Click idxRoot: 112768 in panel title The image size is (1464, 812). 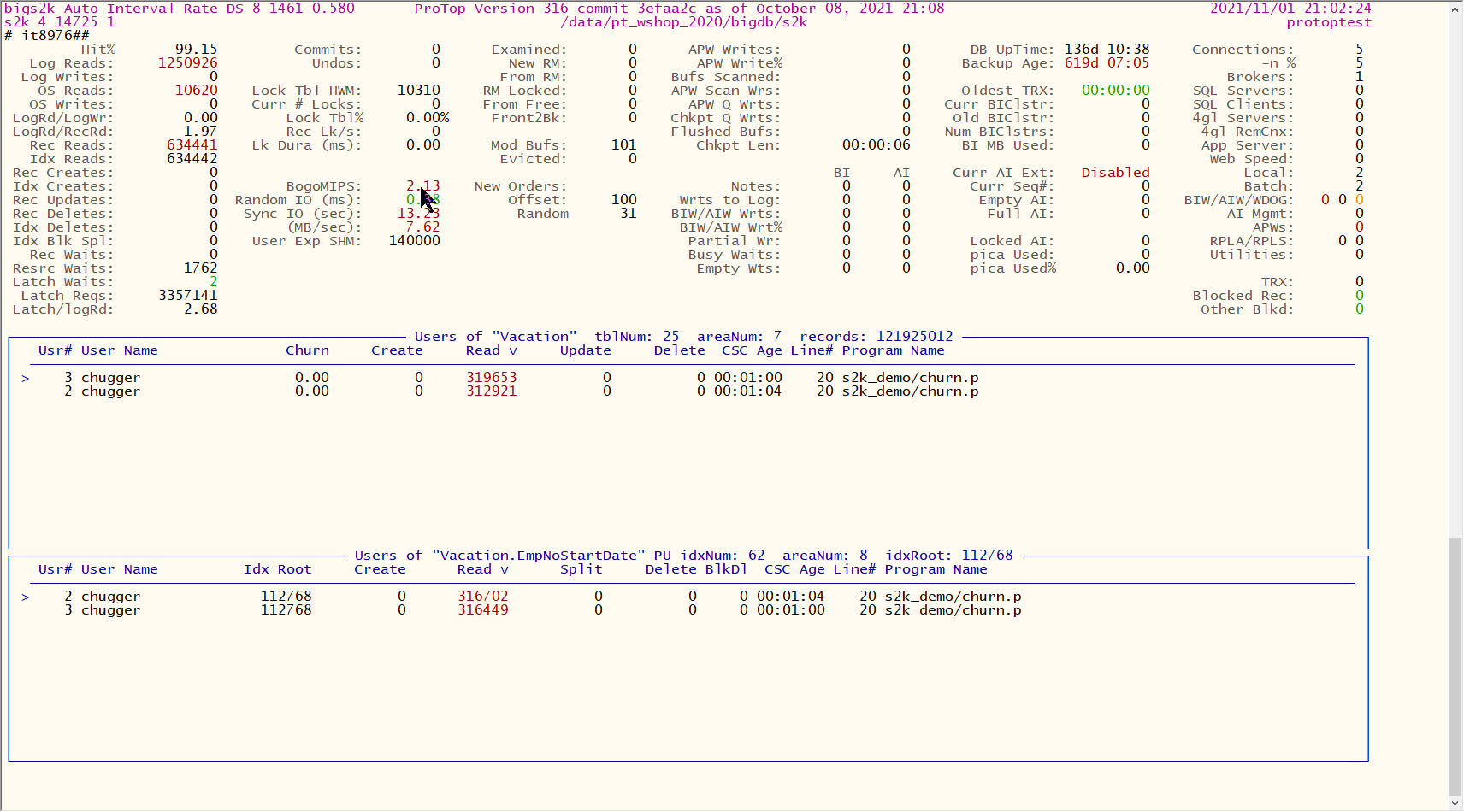tap(948, 556)
